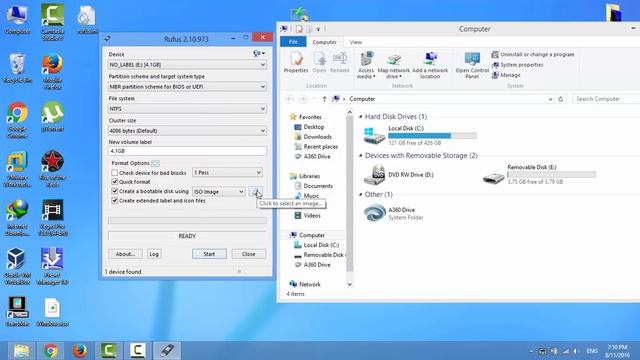Image resolution: width=640 pixels, height=360 pixels.
Task: Click Rufus progress bar
Action: (x=187, y=220)
